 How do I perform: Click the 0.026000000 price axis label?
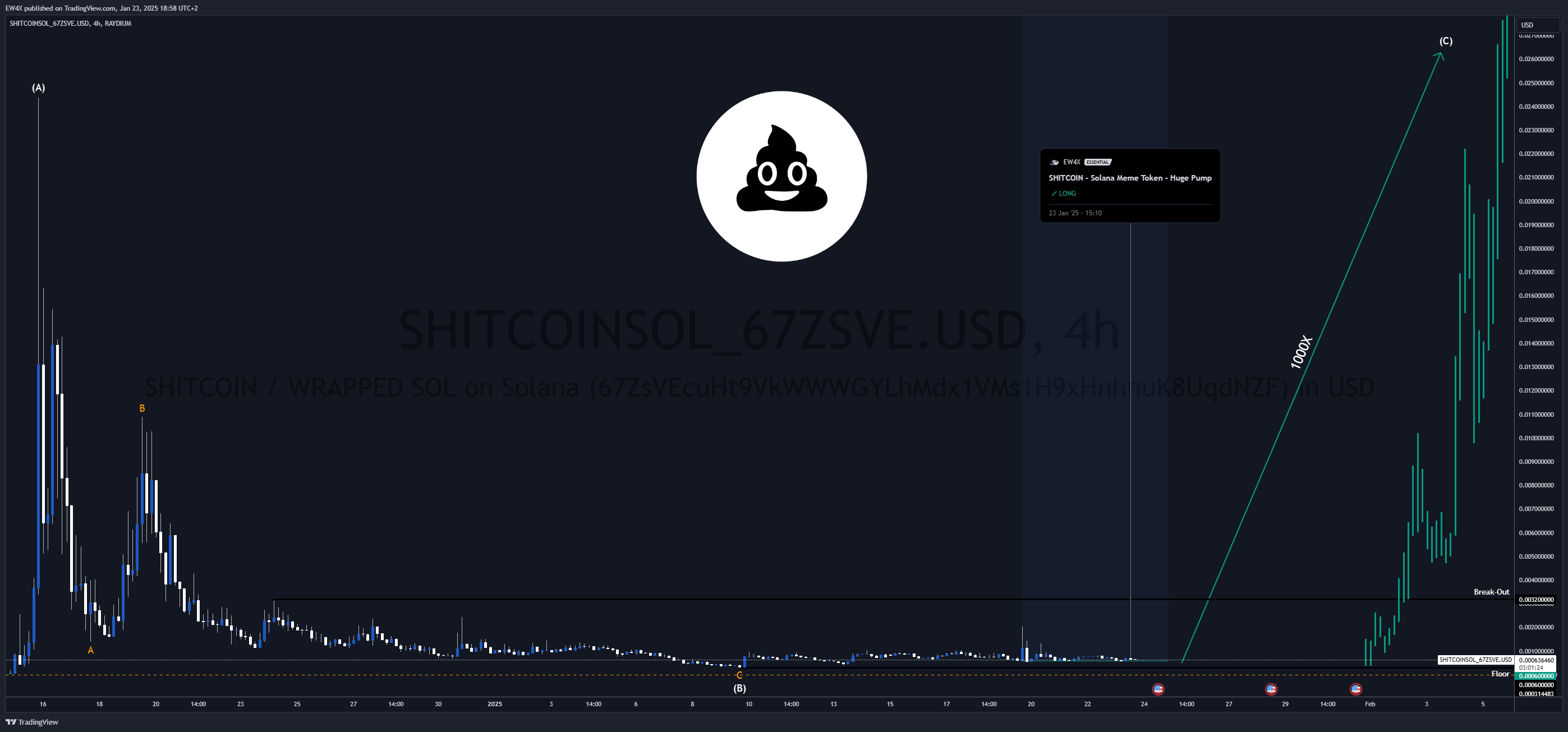coord(1537,59)
